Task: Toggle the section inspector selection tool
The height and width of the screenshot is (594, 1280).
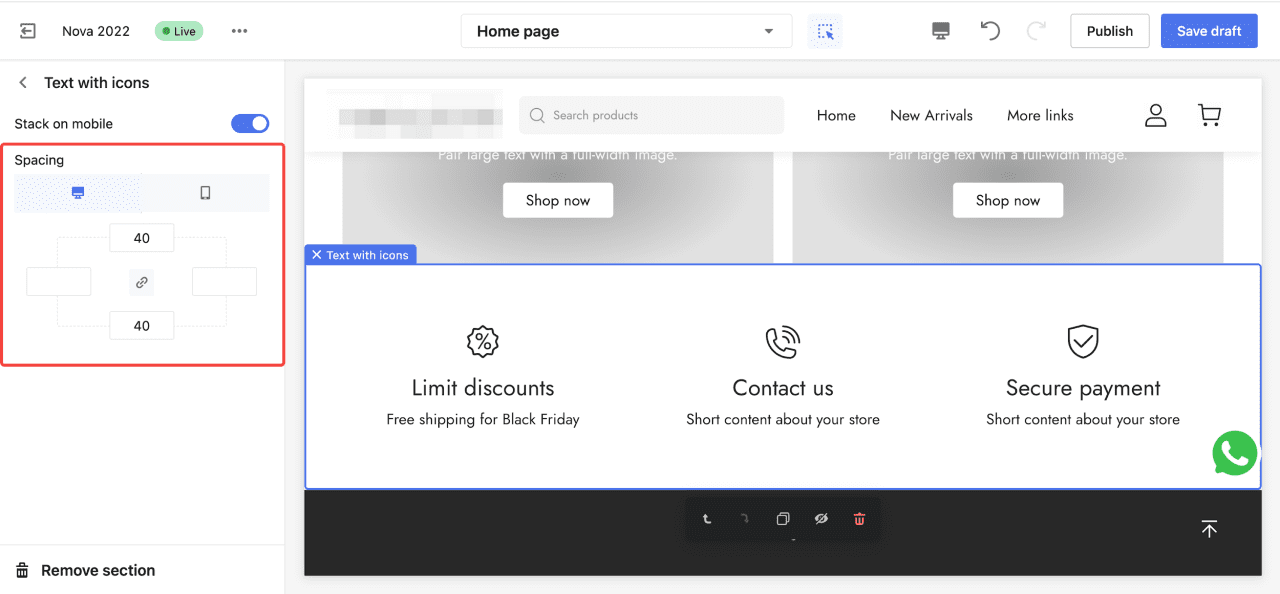Action: pos(826,31)
